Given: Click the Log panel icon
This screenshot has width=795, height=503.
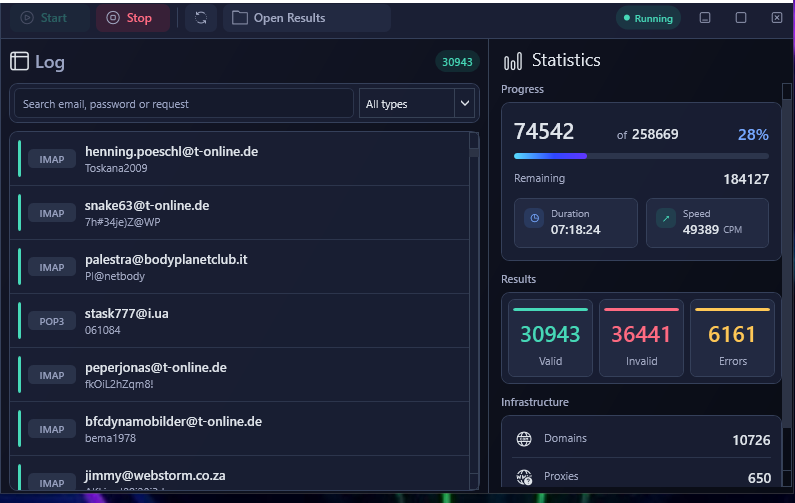Looking at the screenshot, I should (x=19, y=61).
